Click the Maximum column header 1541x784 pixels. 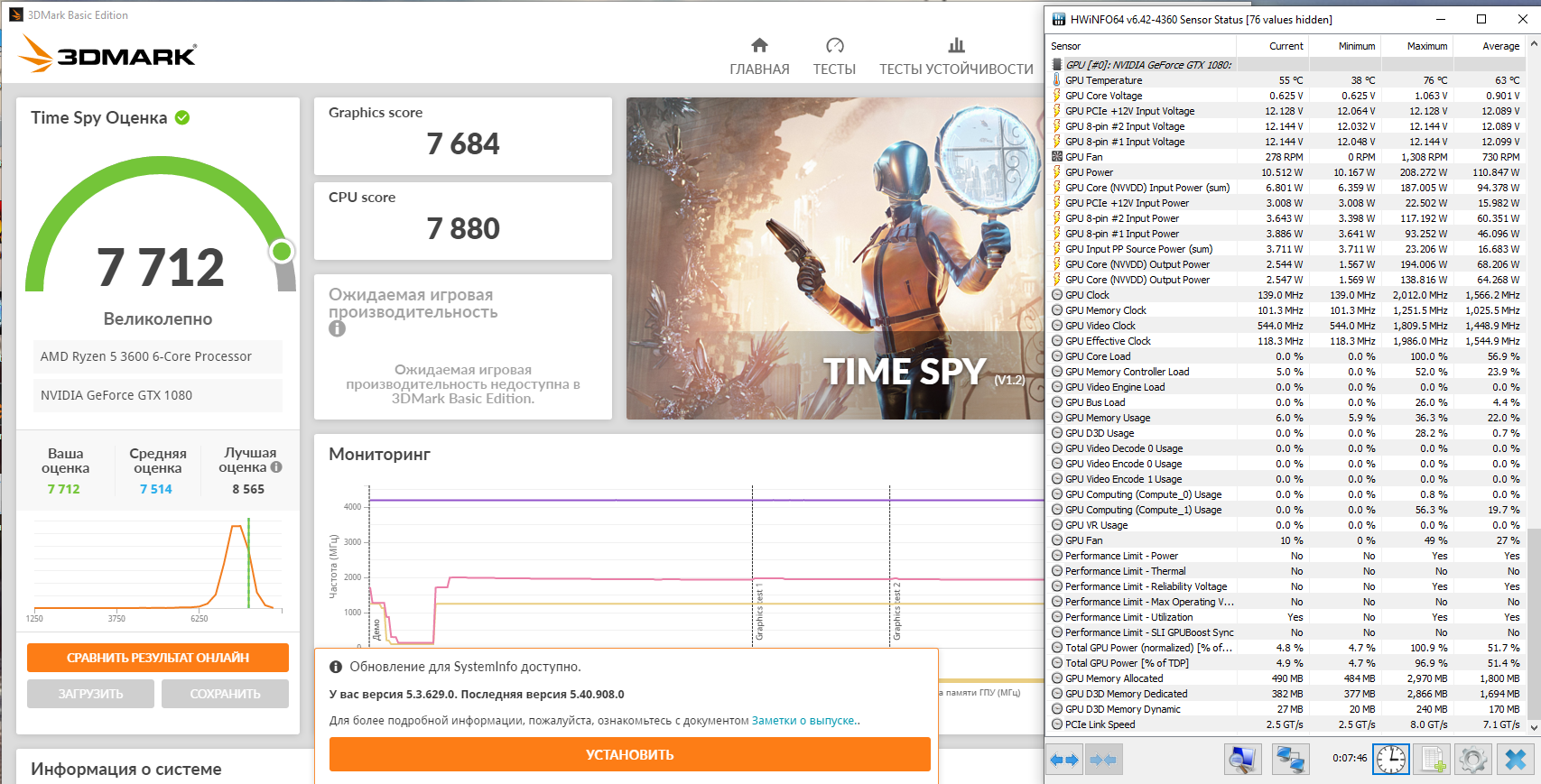(1416, 46)
